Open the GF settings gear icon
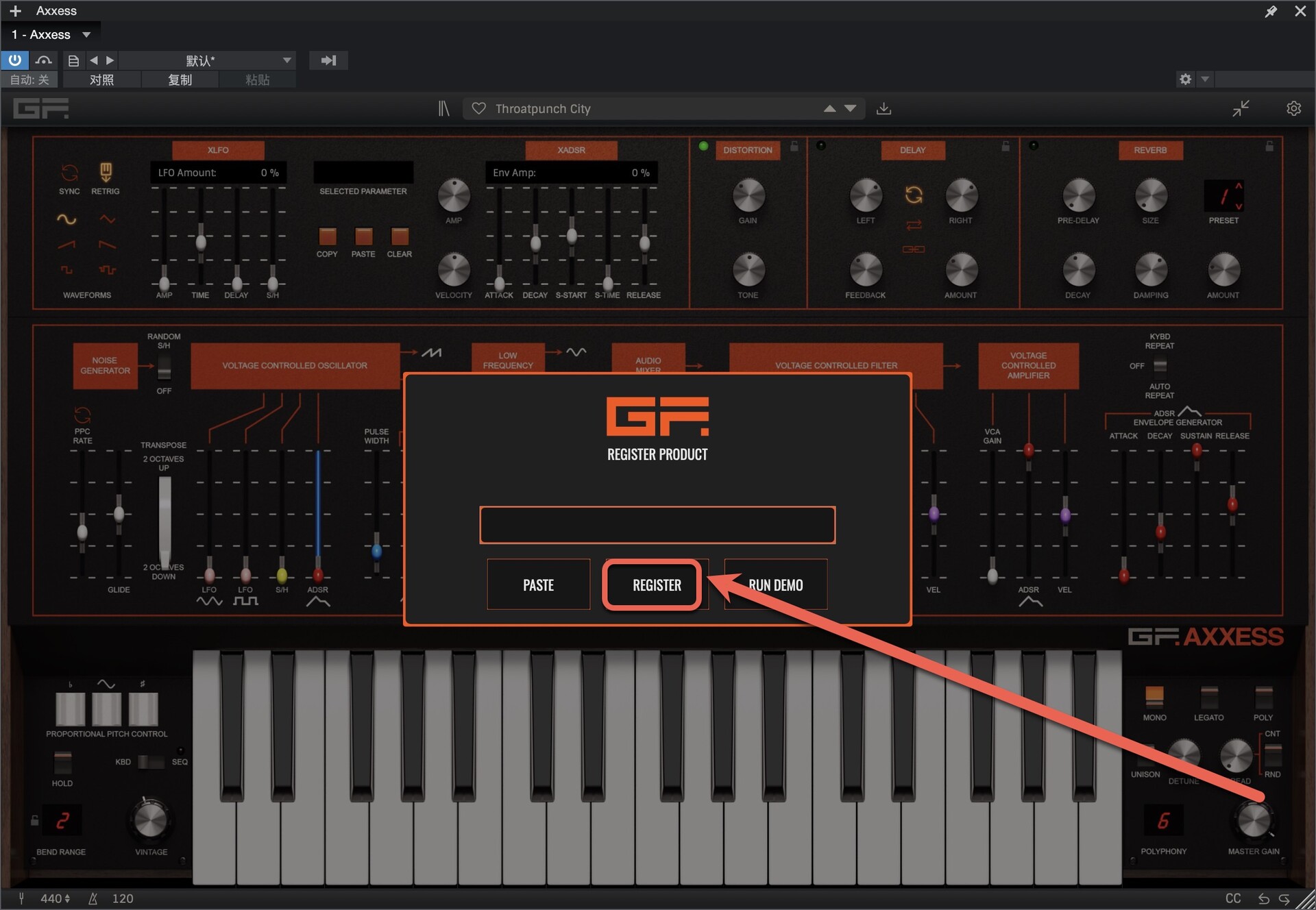1316x910 pixels. tap(1293, 108)
